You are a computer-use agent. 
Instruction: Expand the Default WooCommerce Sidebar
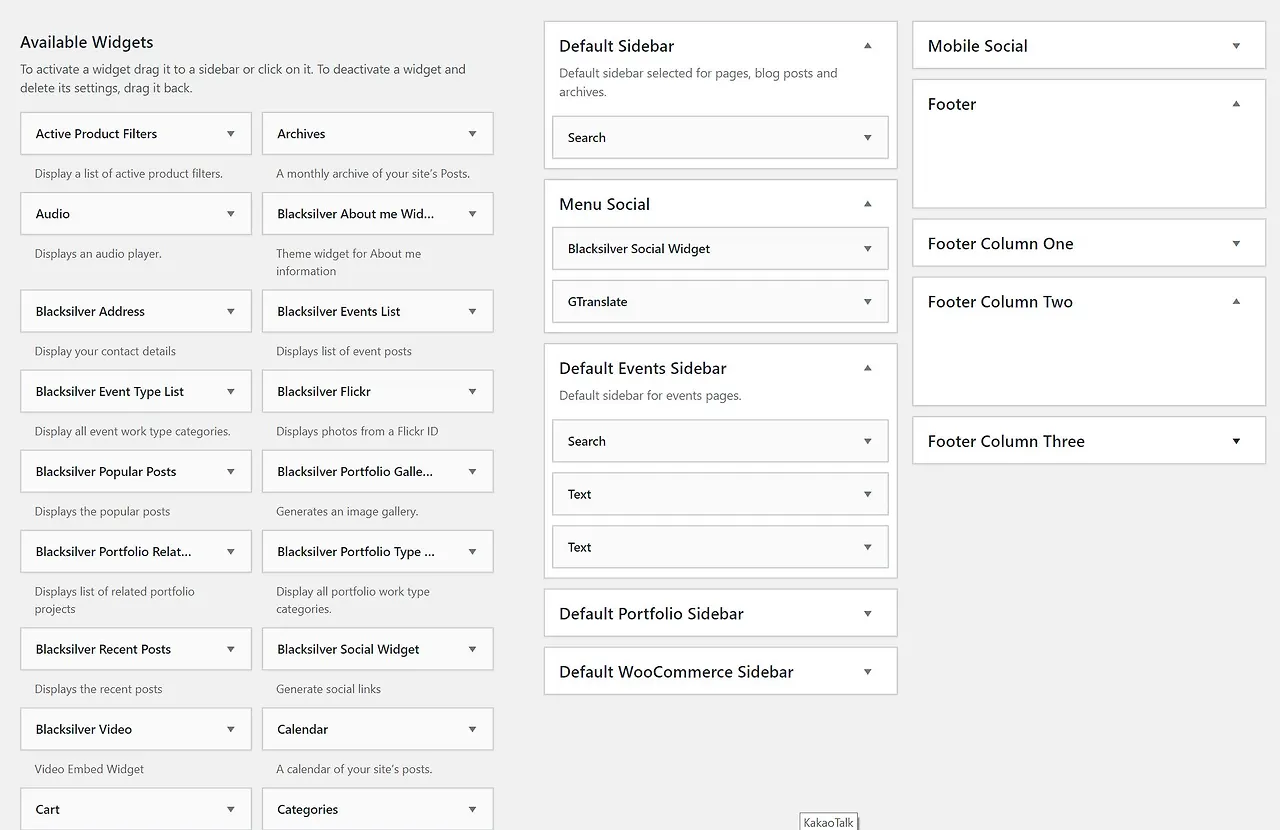tap(868, 672)
